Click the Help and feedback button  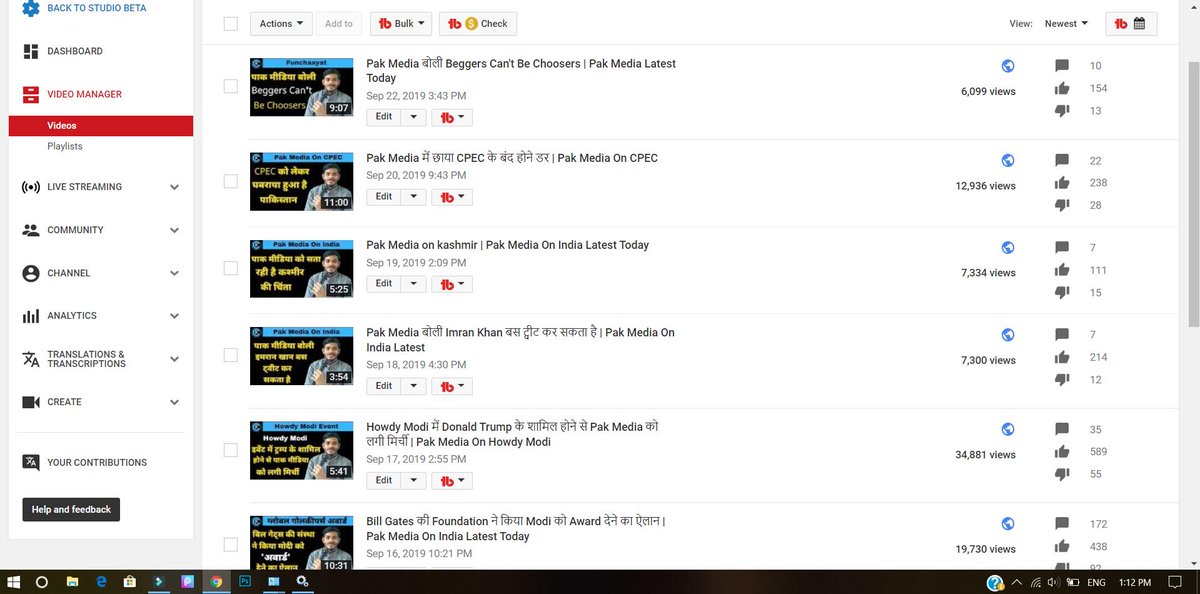(x=71, y=510)
